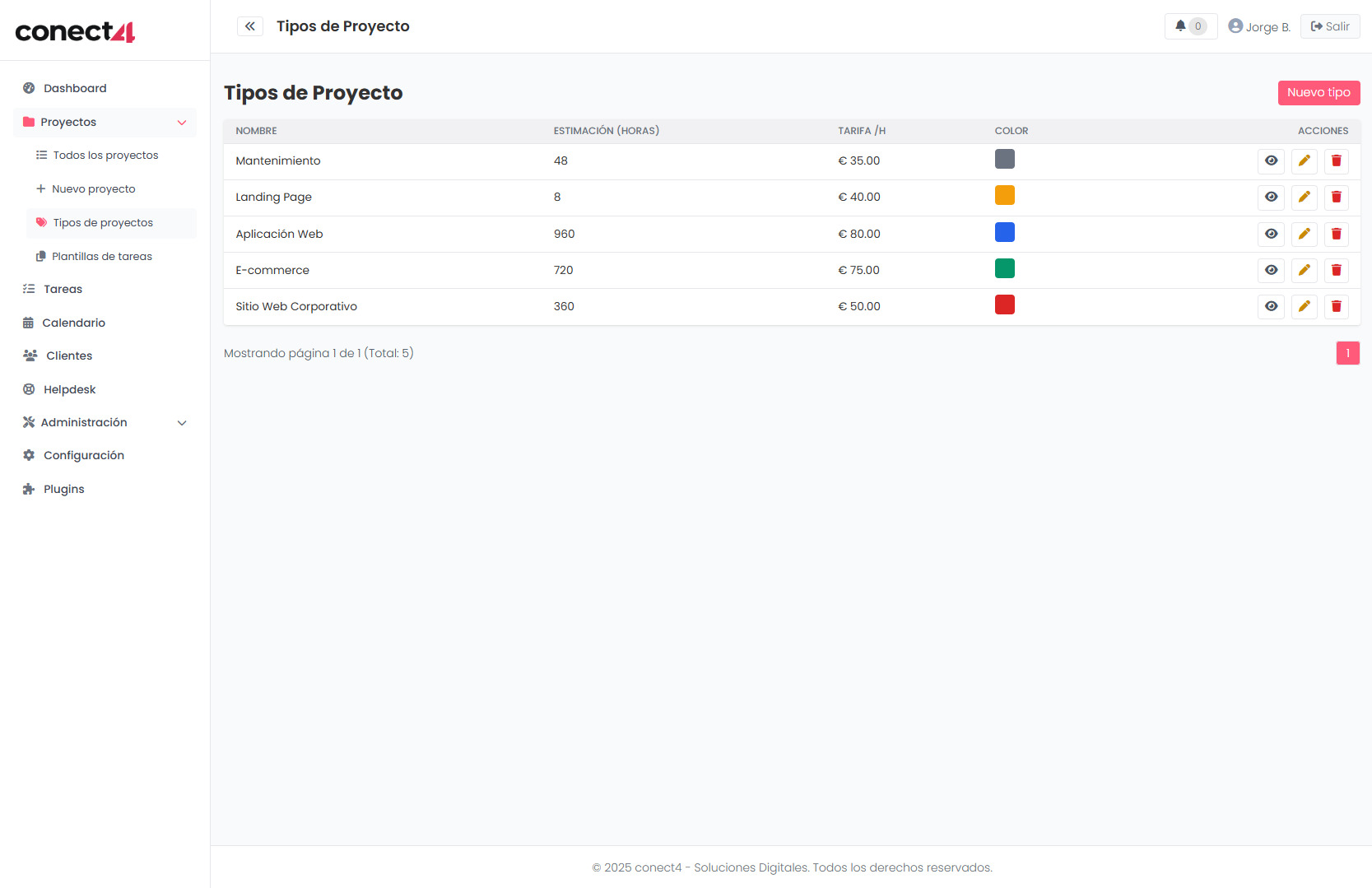Expand the Administración menu chevron
The width and height of the screenshot is (1372, 888).
[182, 423]
